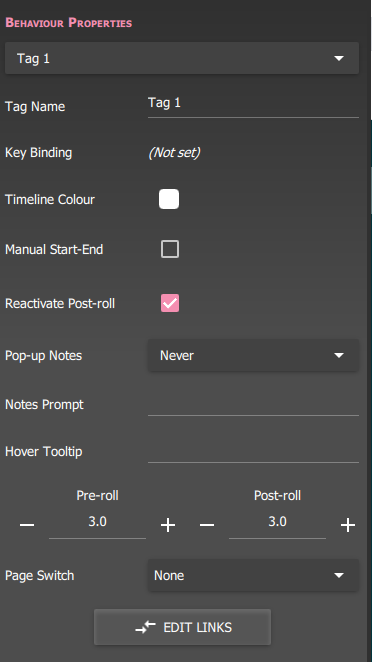This screenshot has height=662, width=372.
Task: Enable the Manual Start-End checkbox
Action: click(170, 249)
